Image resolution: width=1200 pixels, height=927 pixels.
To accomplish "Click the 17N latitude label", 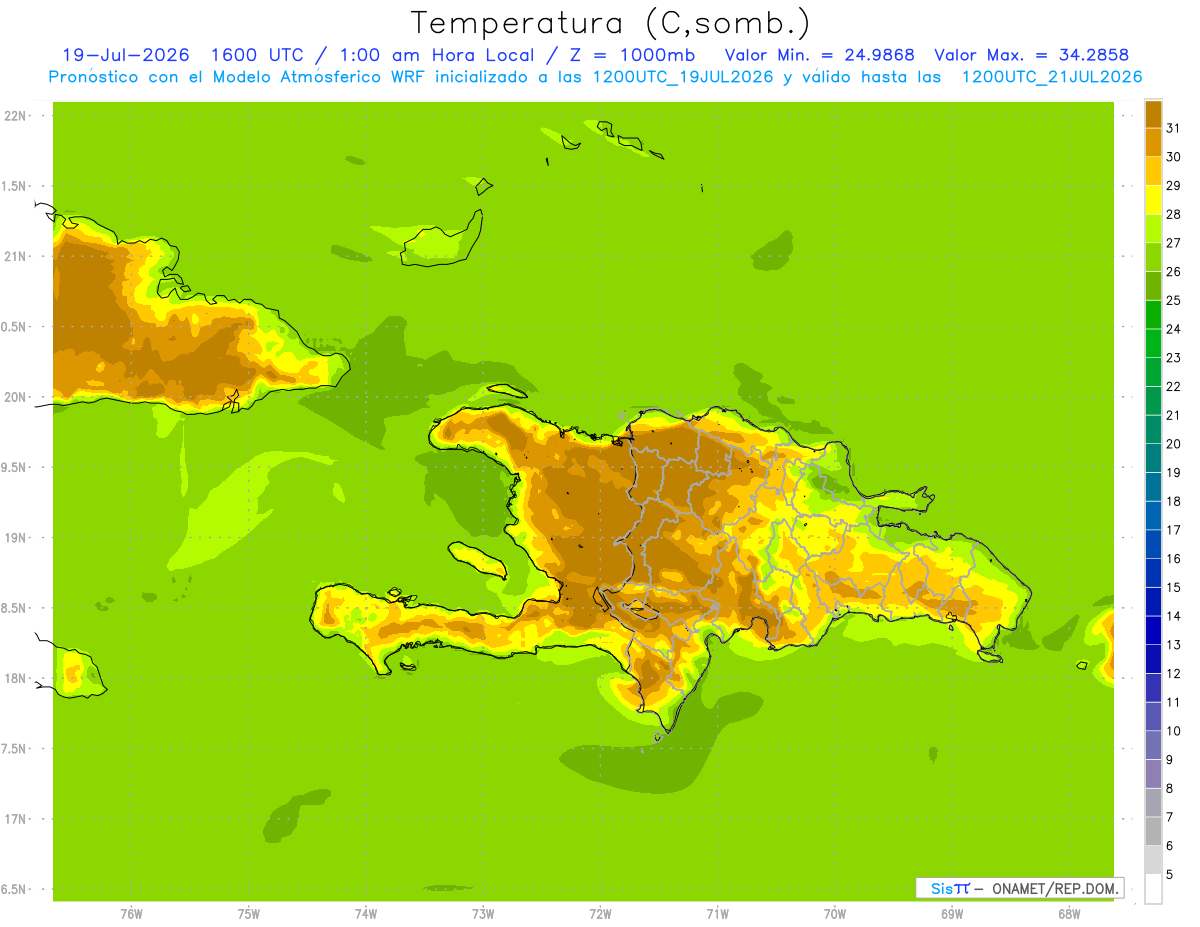I will coord(14,819).
